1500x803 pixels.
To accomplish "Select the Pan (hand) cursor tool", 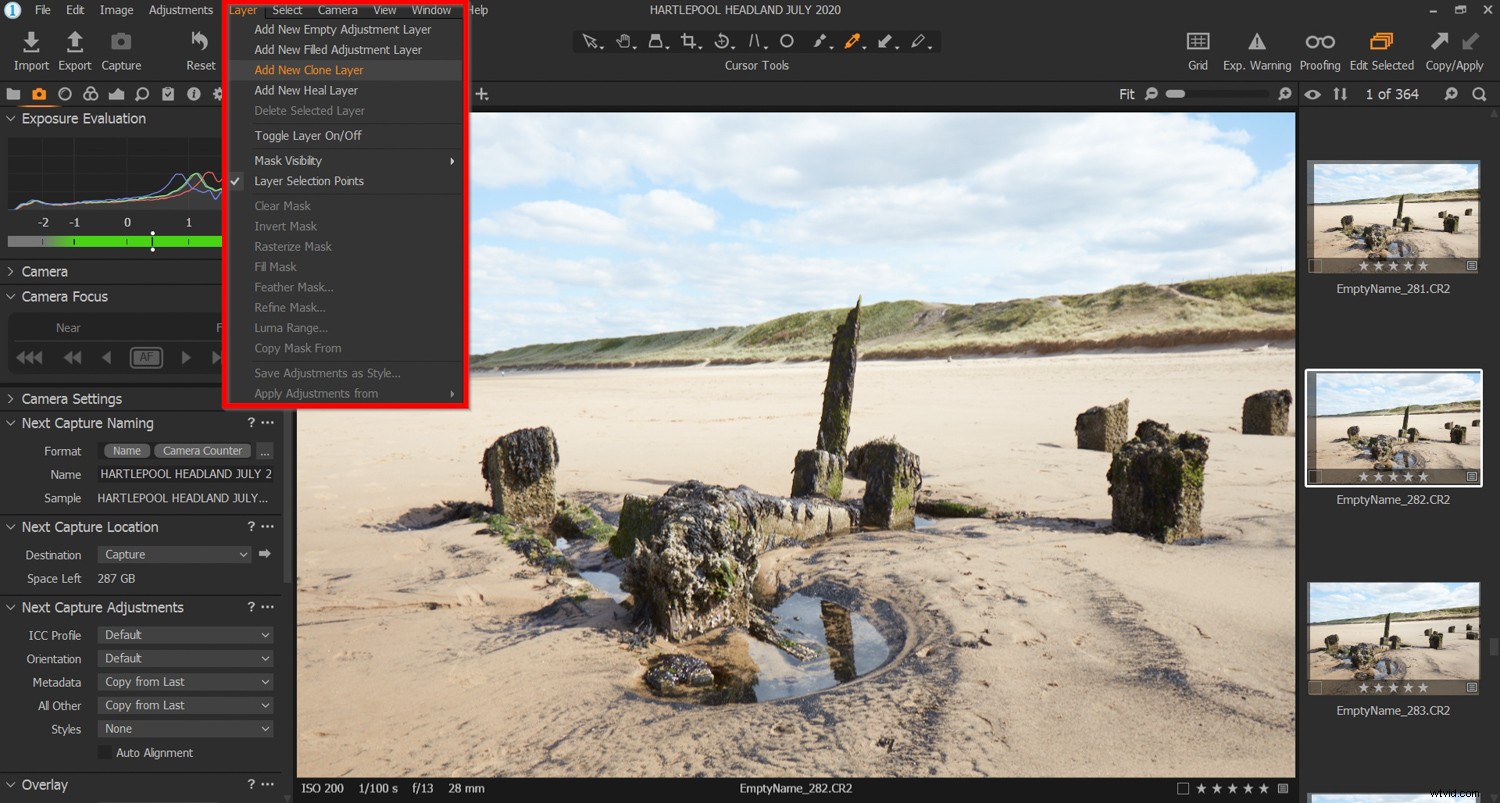I will click(x=623, y=41).
